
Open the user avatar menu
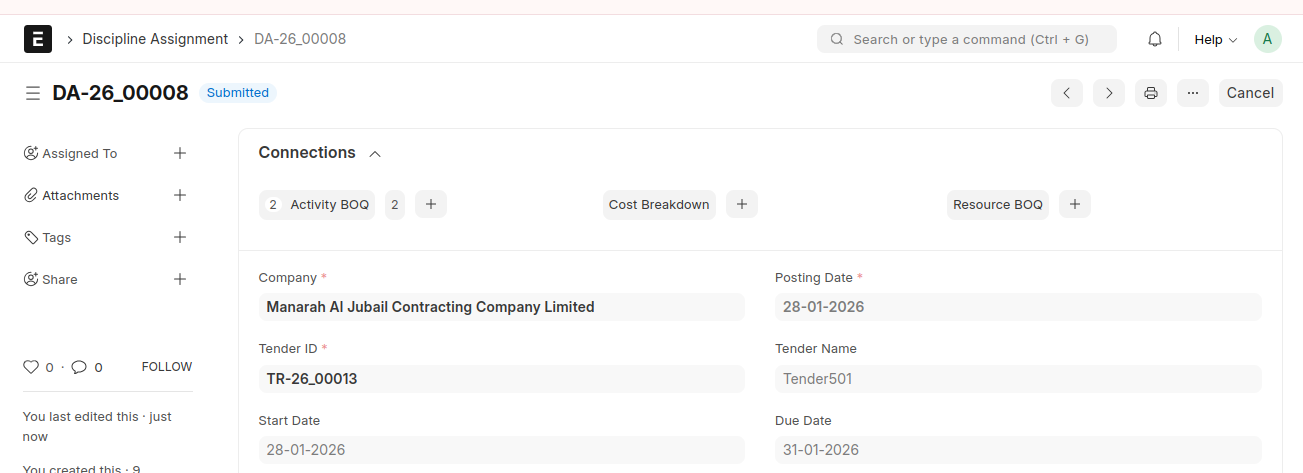tap(1267, 39)
